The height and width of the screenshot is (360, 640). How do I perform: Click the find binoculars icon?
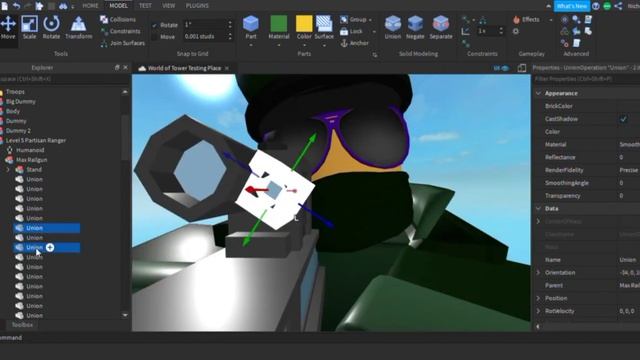coord(63,6)
